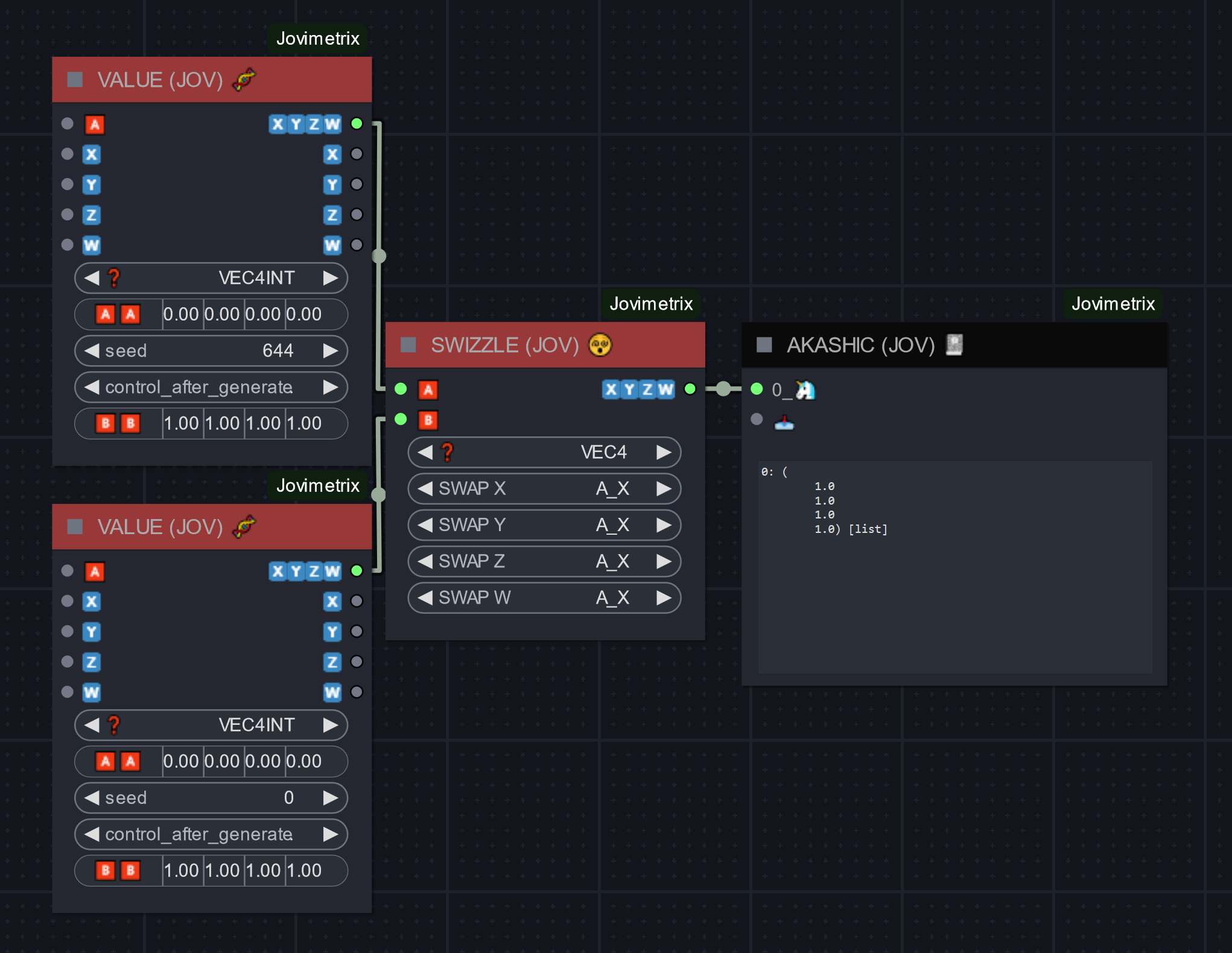Click the inbox tray icon in AKASHIC node

point(784,422)
